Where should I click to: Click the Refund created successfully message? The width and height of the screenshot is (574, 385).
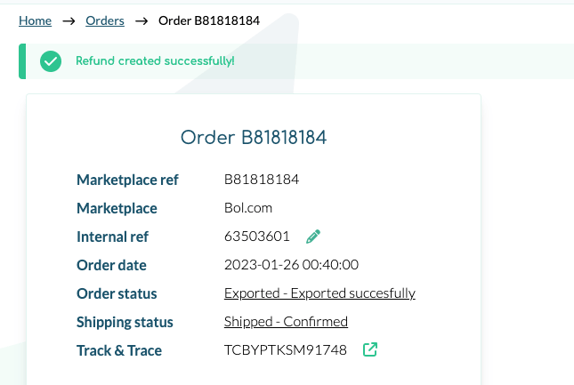click(155, 61)
